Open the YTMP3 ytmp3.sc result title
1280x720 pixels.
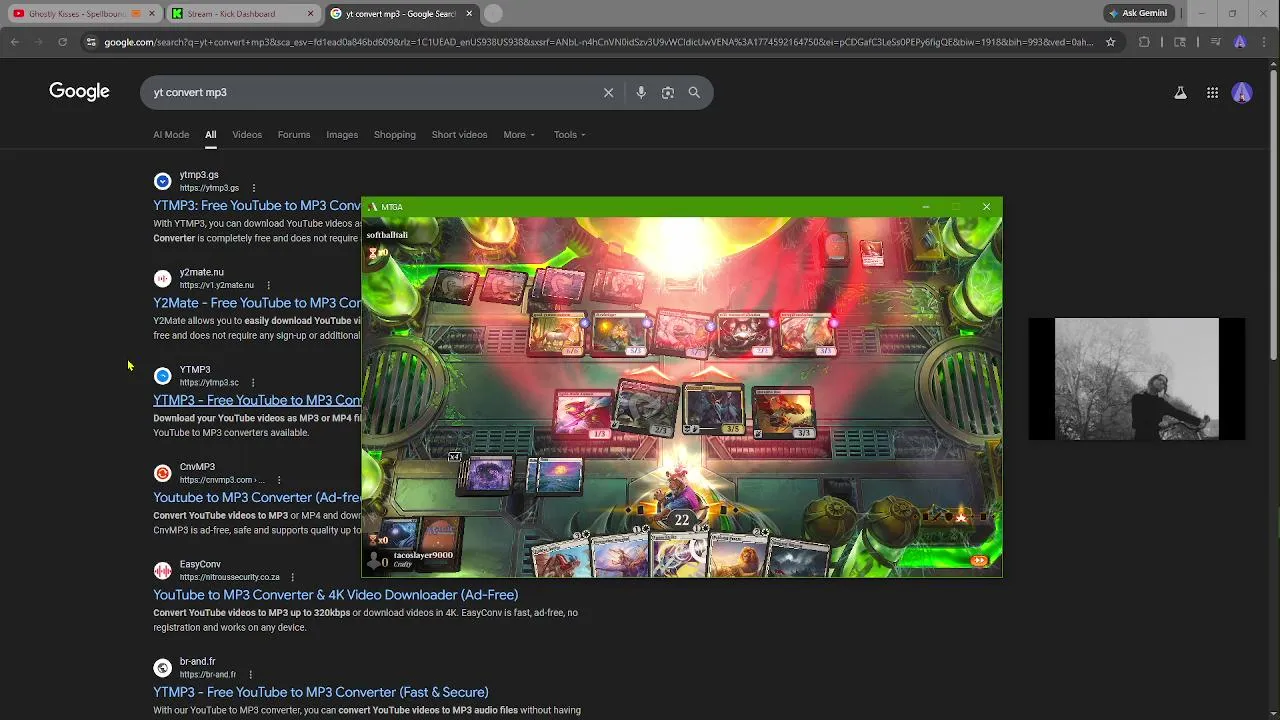pos(257,400)
